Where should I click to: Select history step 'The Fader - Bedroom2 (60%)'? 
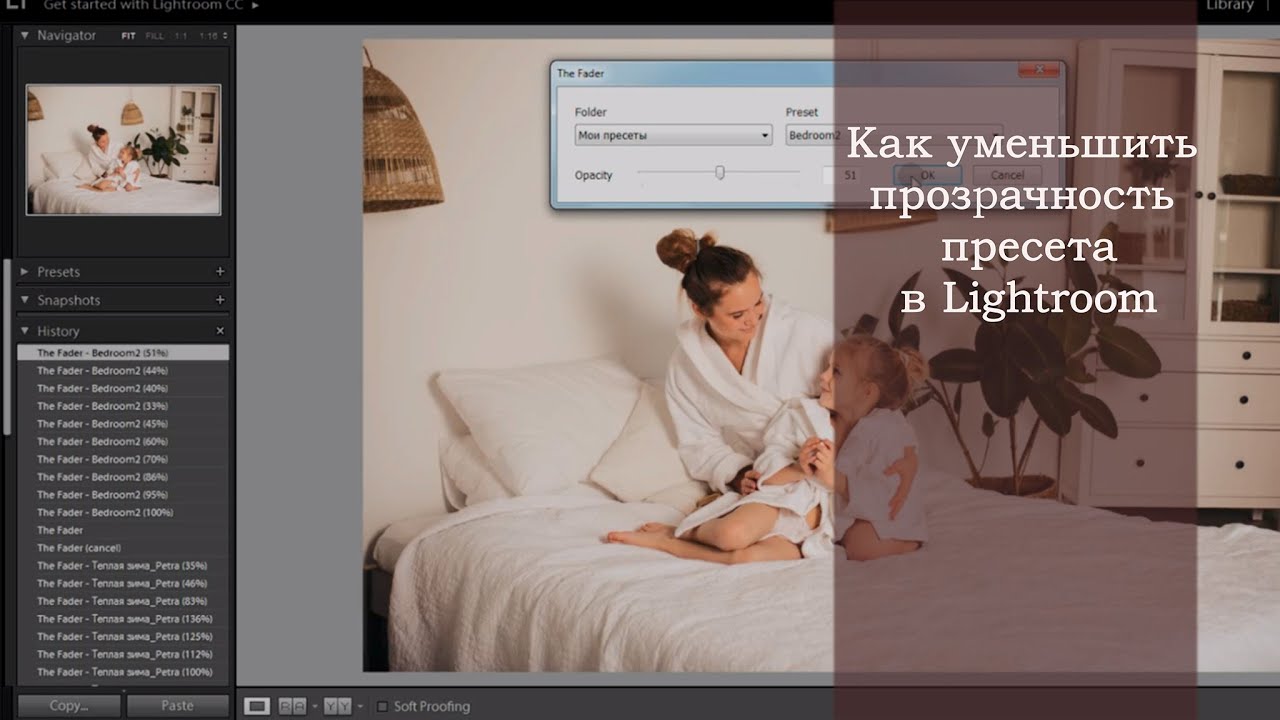(x=123, y=442)
